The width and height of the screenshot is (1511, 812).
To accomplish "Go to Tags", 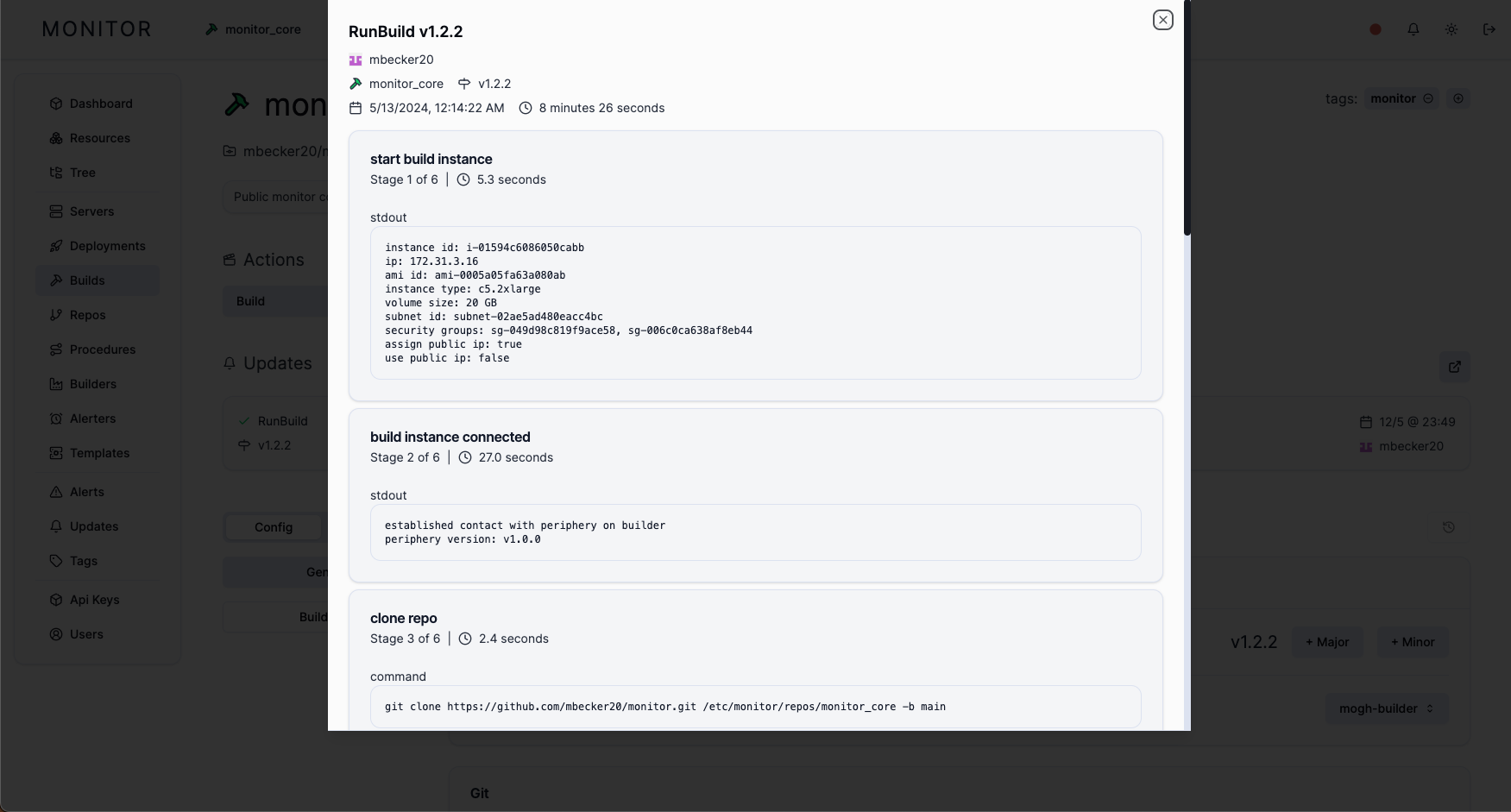I will click(98, 561).
